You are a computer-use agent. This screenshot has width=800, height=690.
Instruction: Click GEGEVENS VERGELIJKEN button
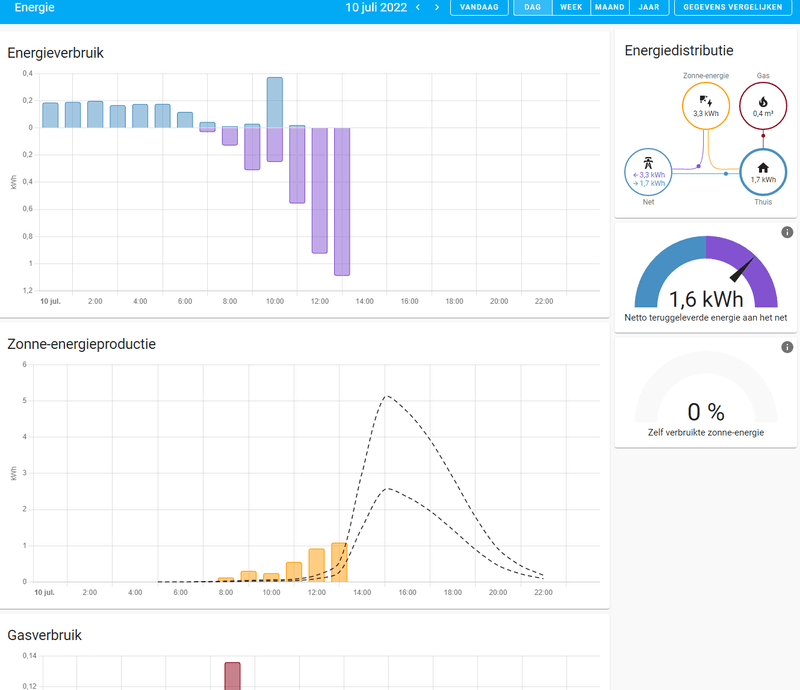(x=733, y=7)
